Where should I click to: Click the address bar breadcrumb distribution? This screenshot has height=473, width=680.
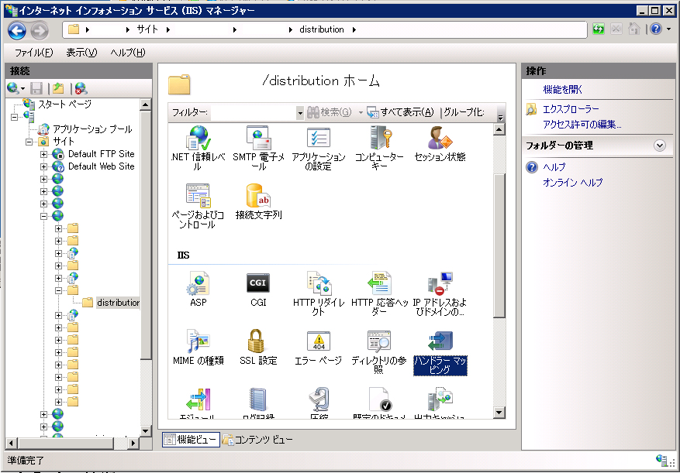pos(321,29)
